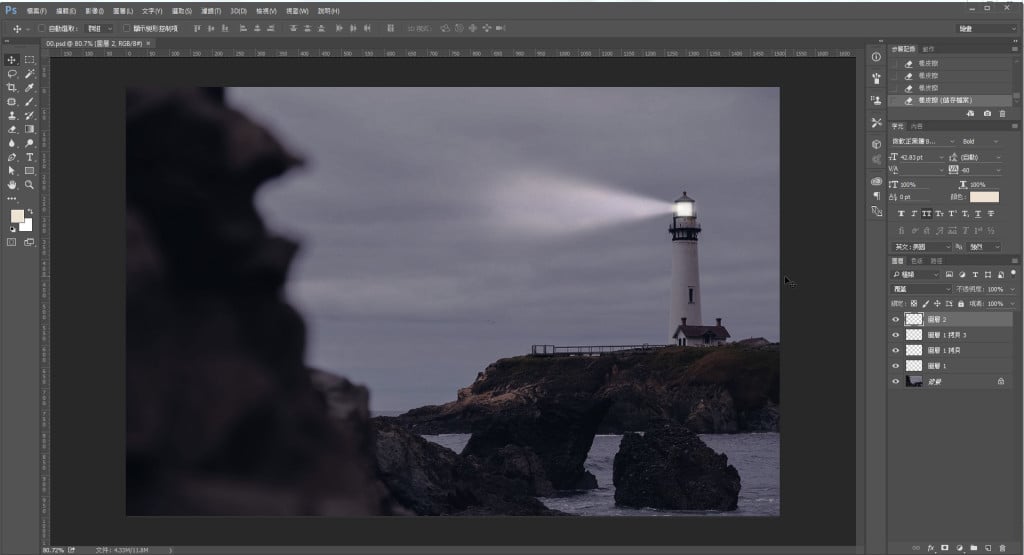Select the Lasso tool
Screen dimensions: 1024x555
pyautogui.click(x=12, y=74)
